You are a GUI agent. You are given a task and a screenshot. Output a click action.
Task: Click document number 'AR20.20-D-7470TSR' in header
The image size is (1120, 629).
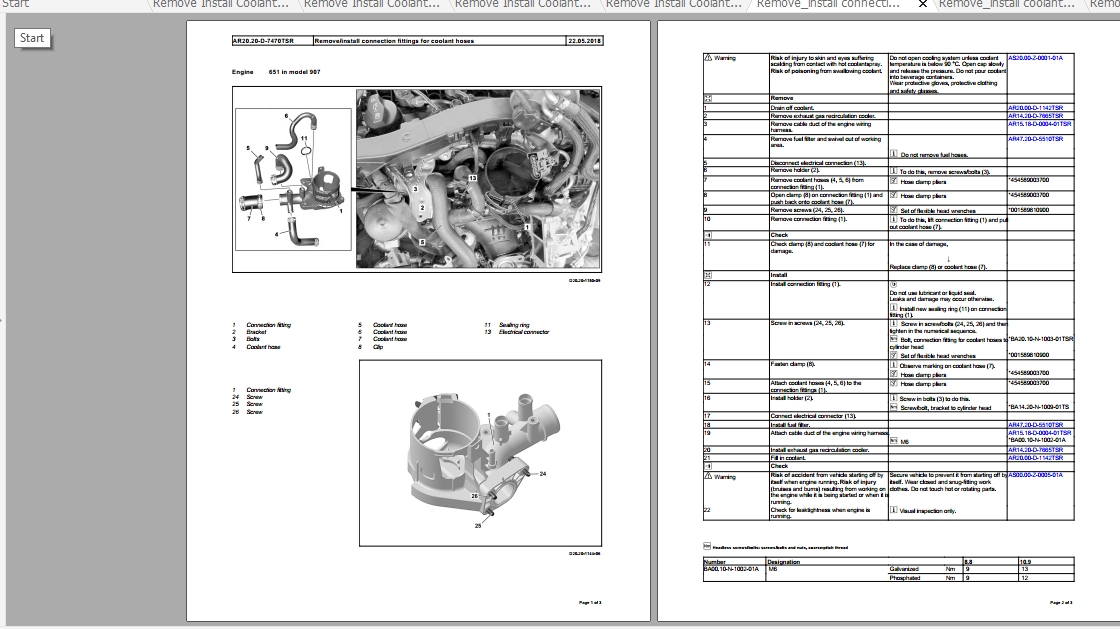(263, 41)
